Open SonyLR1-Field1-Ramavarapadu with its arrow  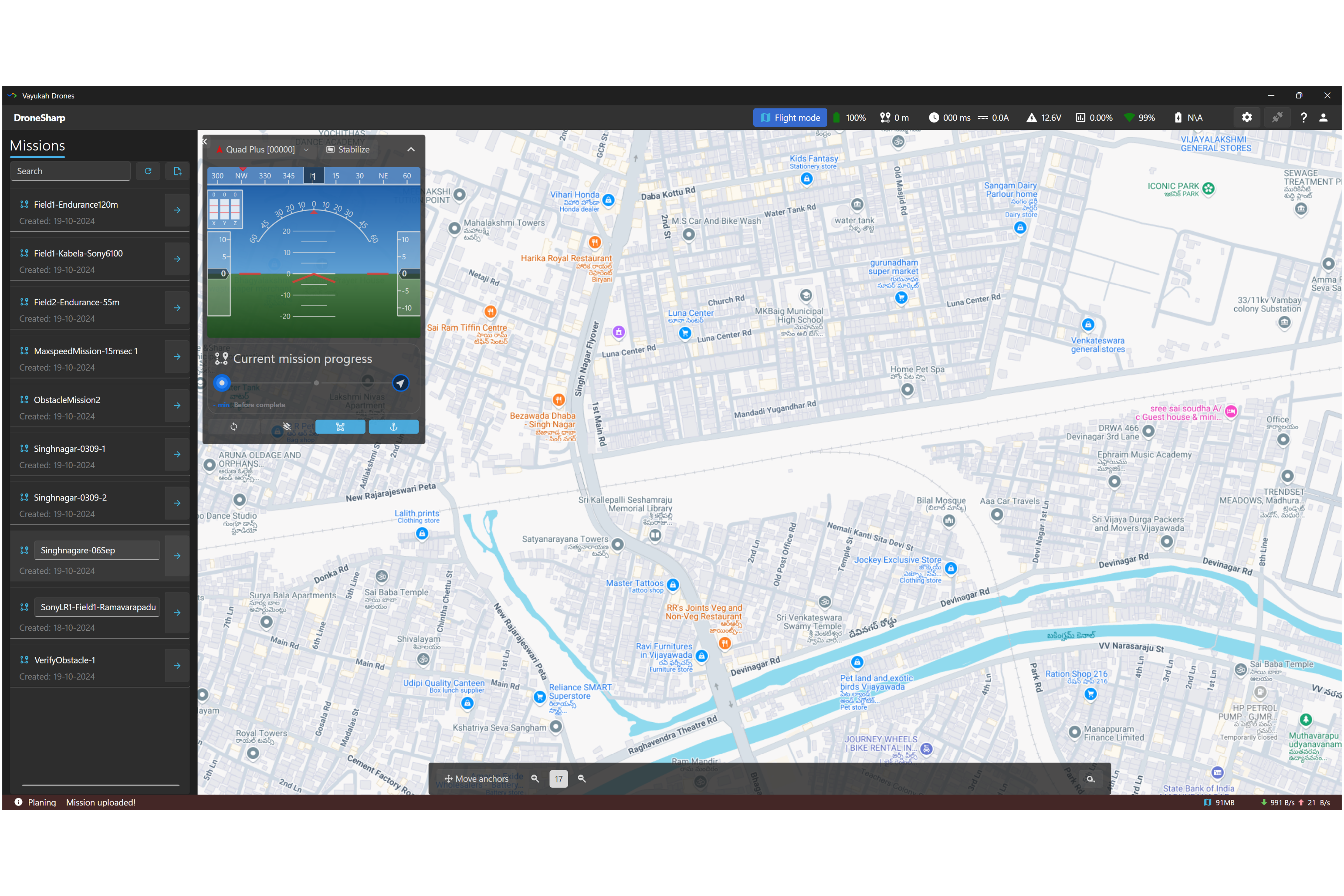pos(177,612)
